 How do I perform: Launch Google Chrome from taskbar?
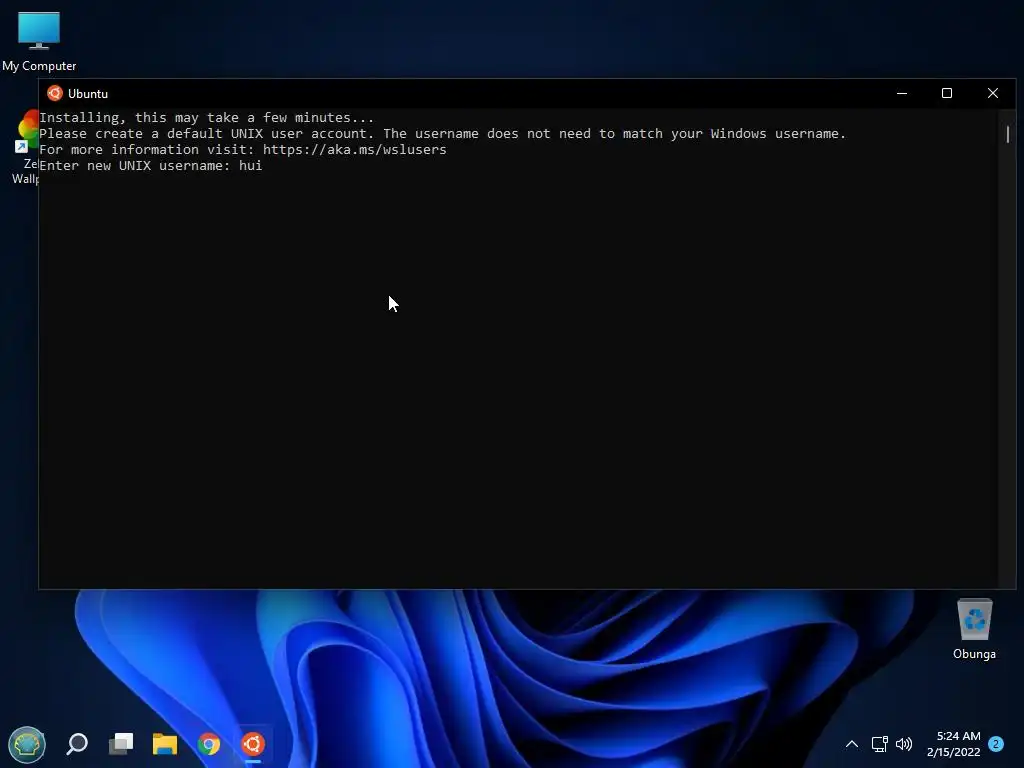209,744
